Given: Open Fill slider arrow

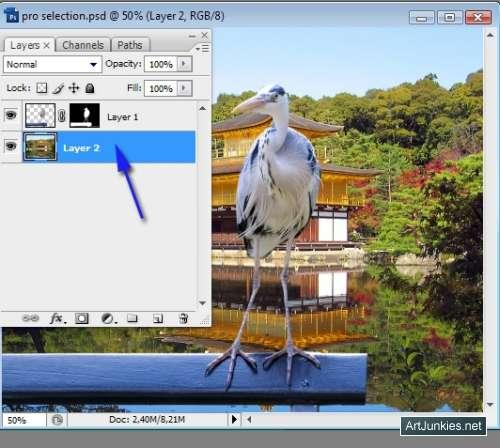Looking at the screenshot, I should point(184,88).
